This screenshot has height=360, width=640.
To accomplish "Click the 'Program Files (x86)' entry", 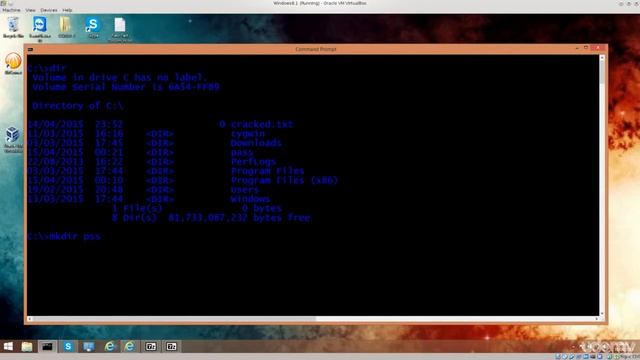I will click(284, 180).
